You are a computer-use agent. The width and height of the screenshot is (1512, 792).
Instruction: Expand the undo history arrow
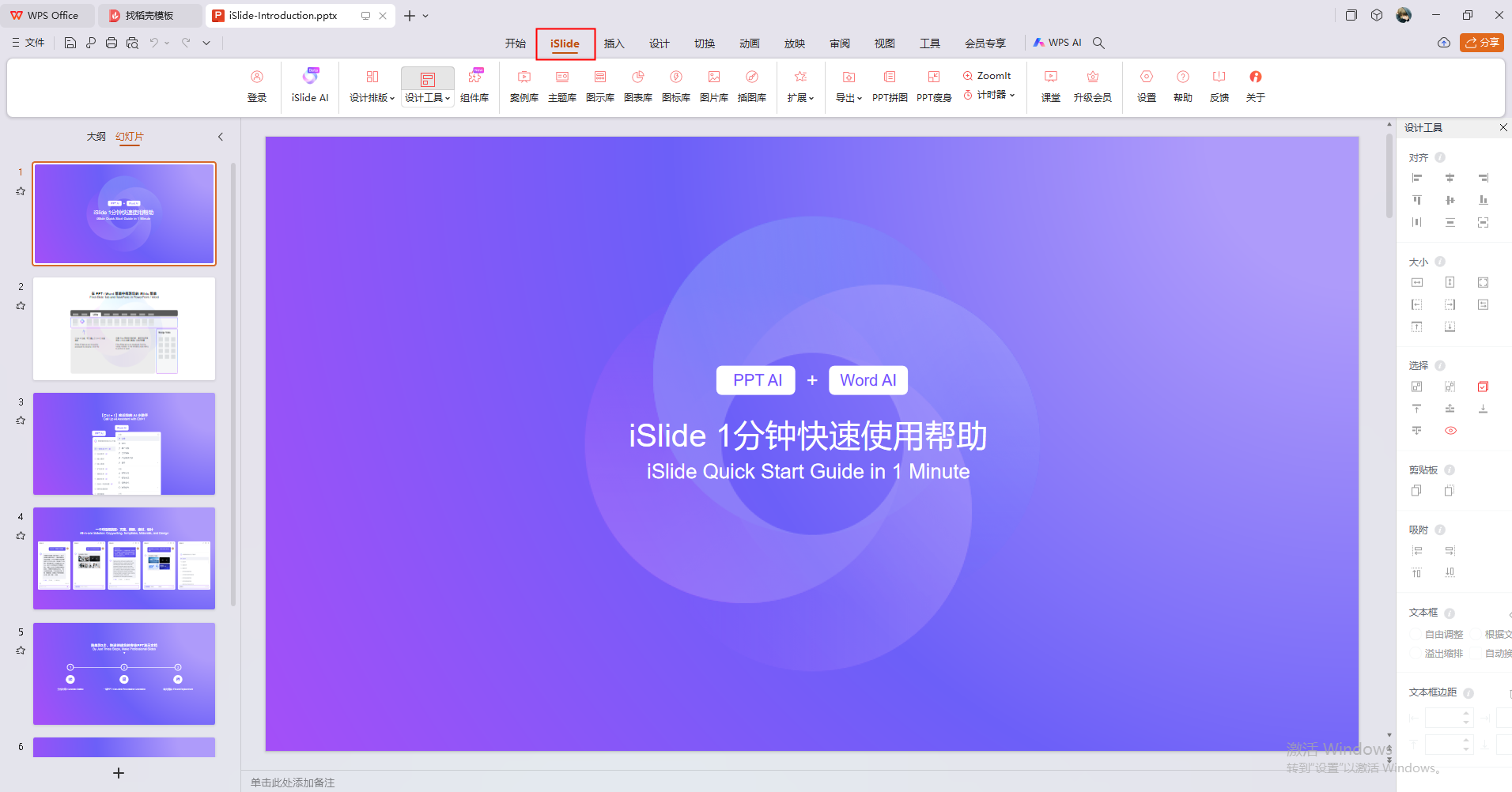[x=167, y=43]
